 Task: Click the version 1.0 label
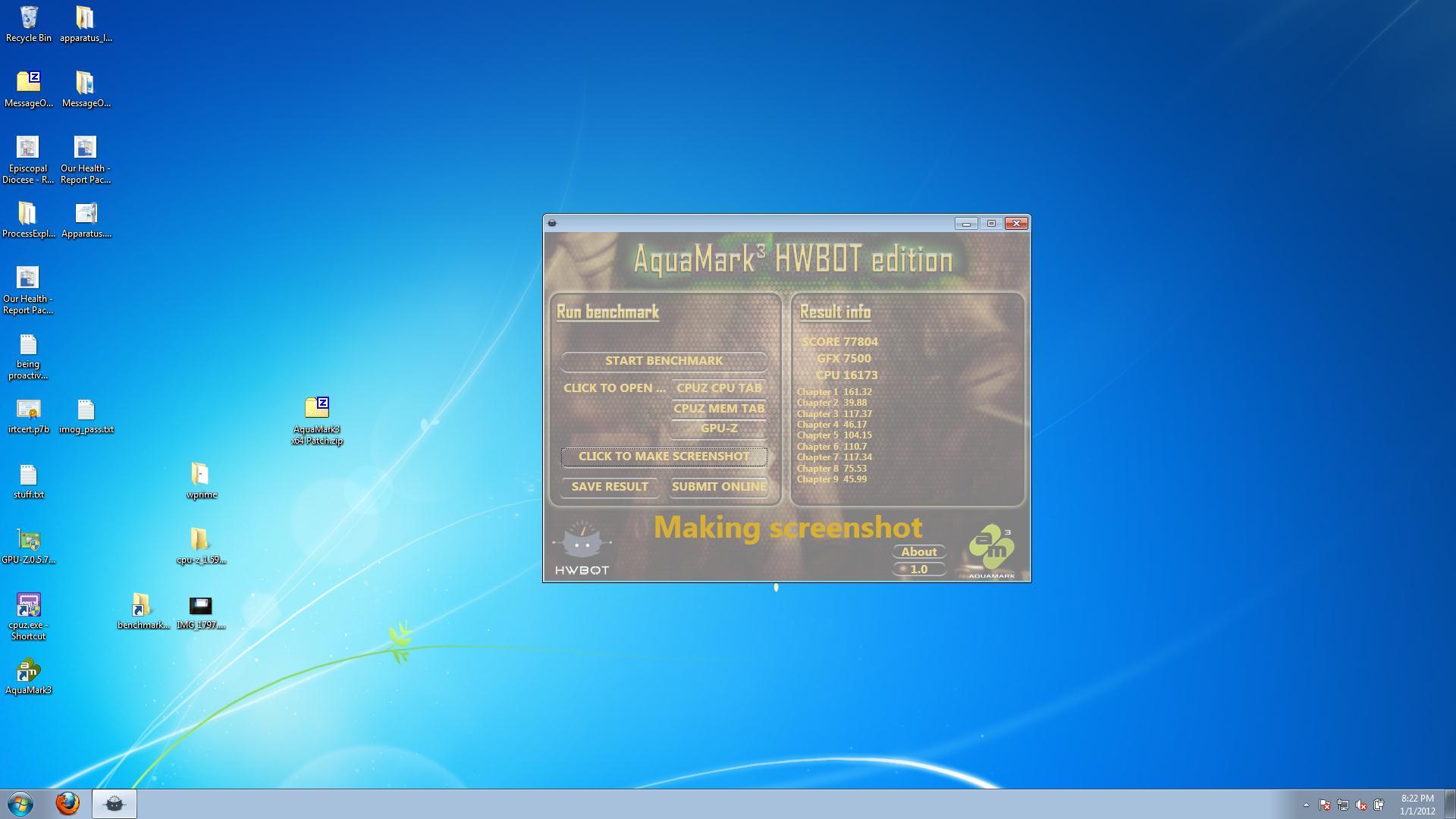[x=919, y=570]
